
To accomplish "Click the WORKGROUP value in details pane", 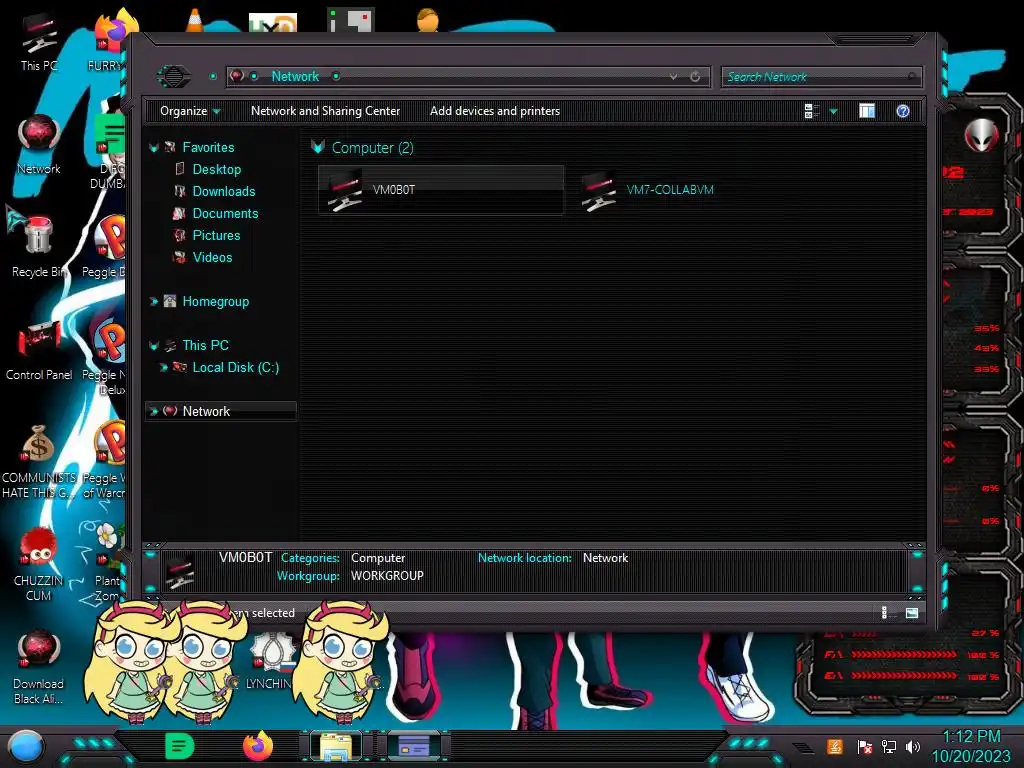I will [387, 576].
